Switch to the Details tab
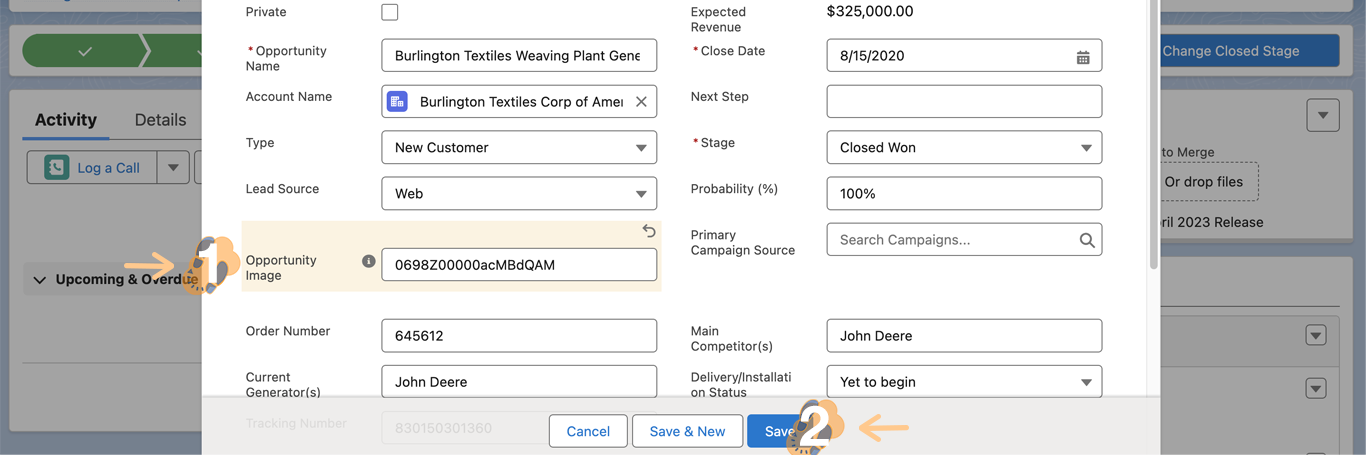This screenshot has width=1366, height=455. coord(160,120)
